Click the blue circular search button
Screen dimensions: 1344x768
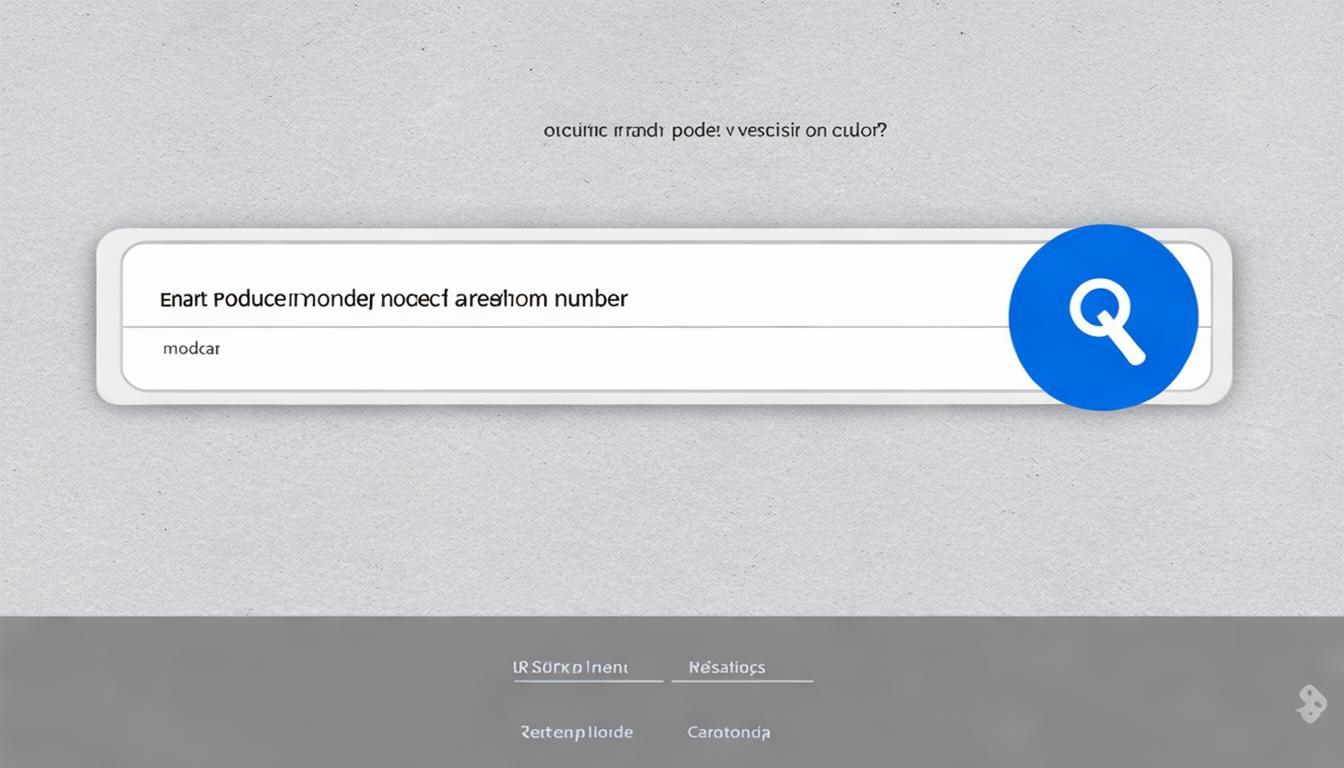pos(1103,317)
